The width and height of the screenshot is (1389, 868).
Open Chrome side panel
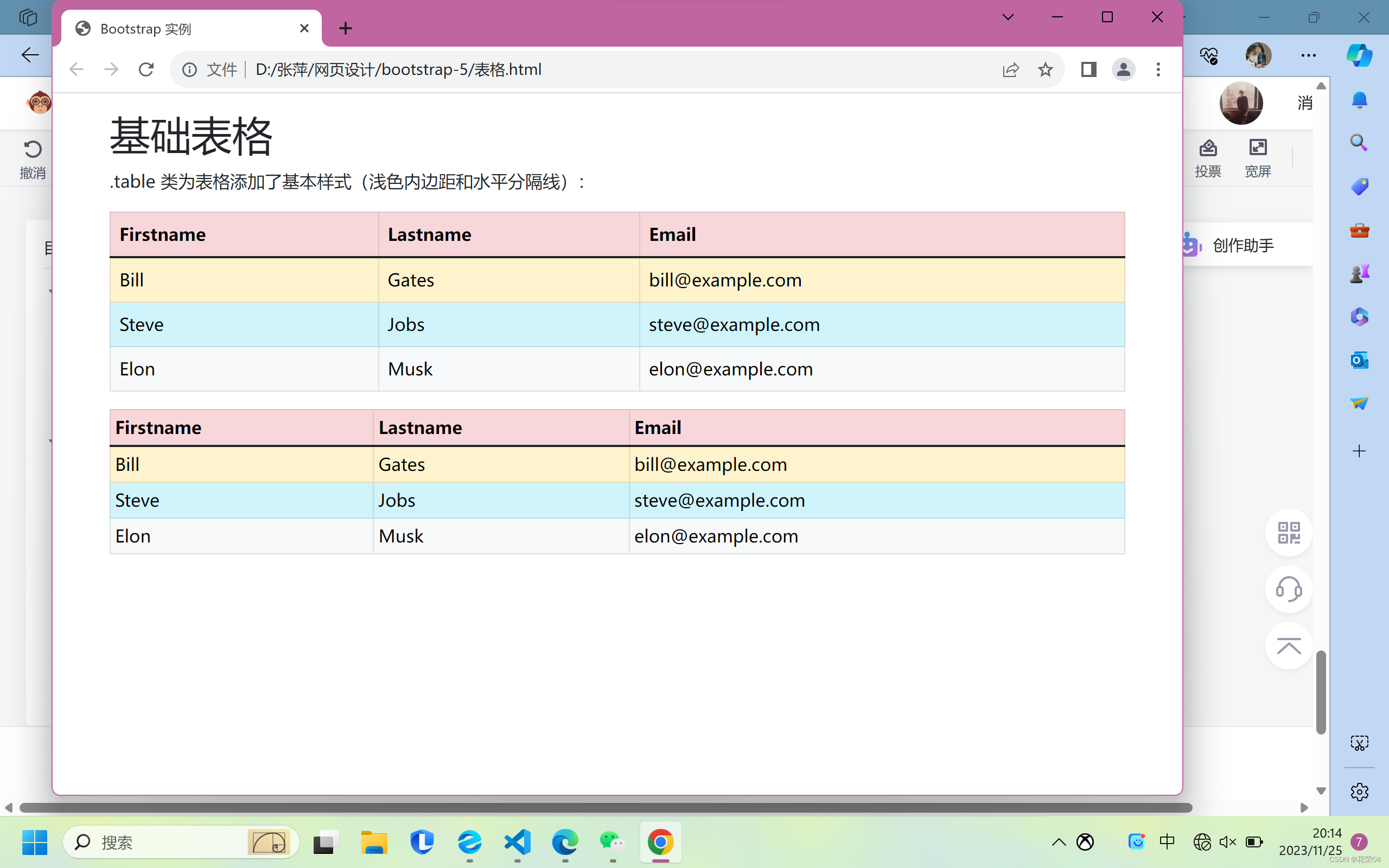tap(1088, 69)
